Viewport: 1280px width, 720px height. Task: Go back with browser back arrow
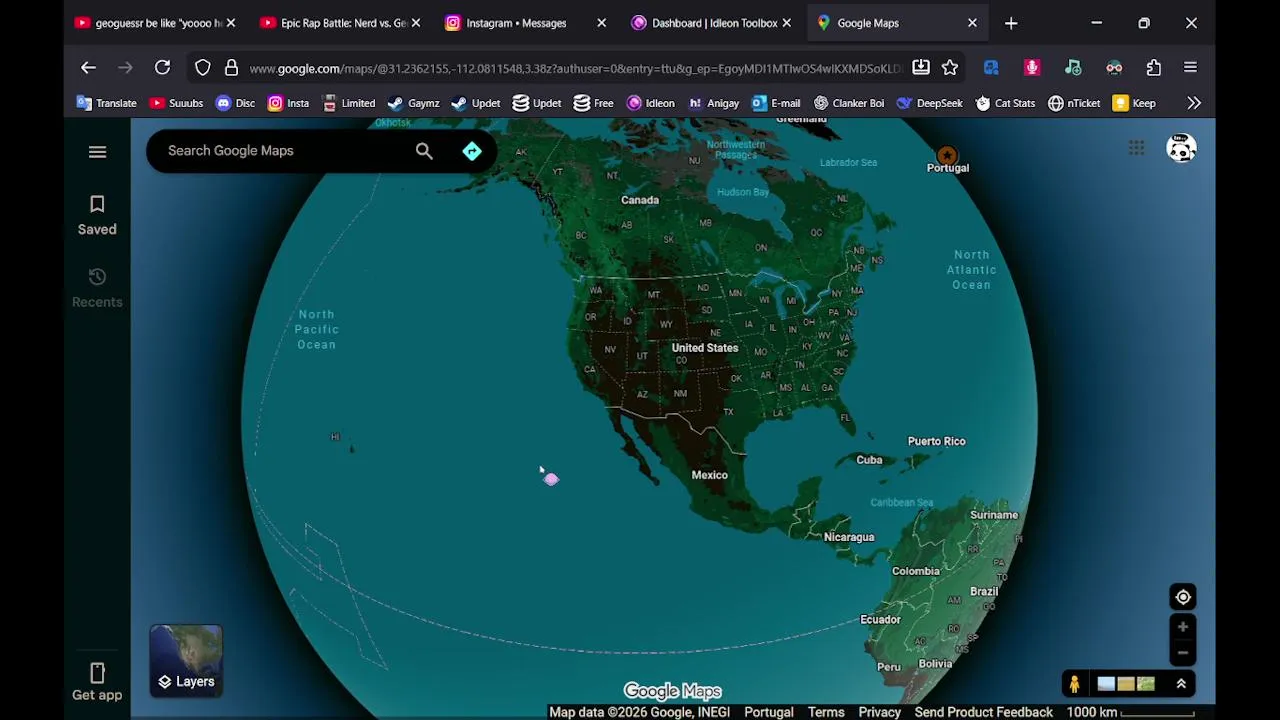click(x=88, y=68)
